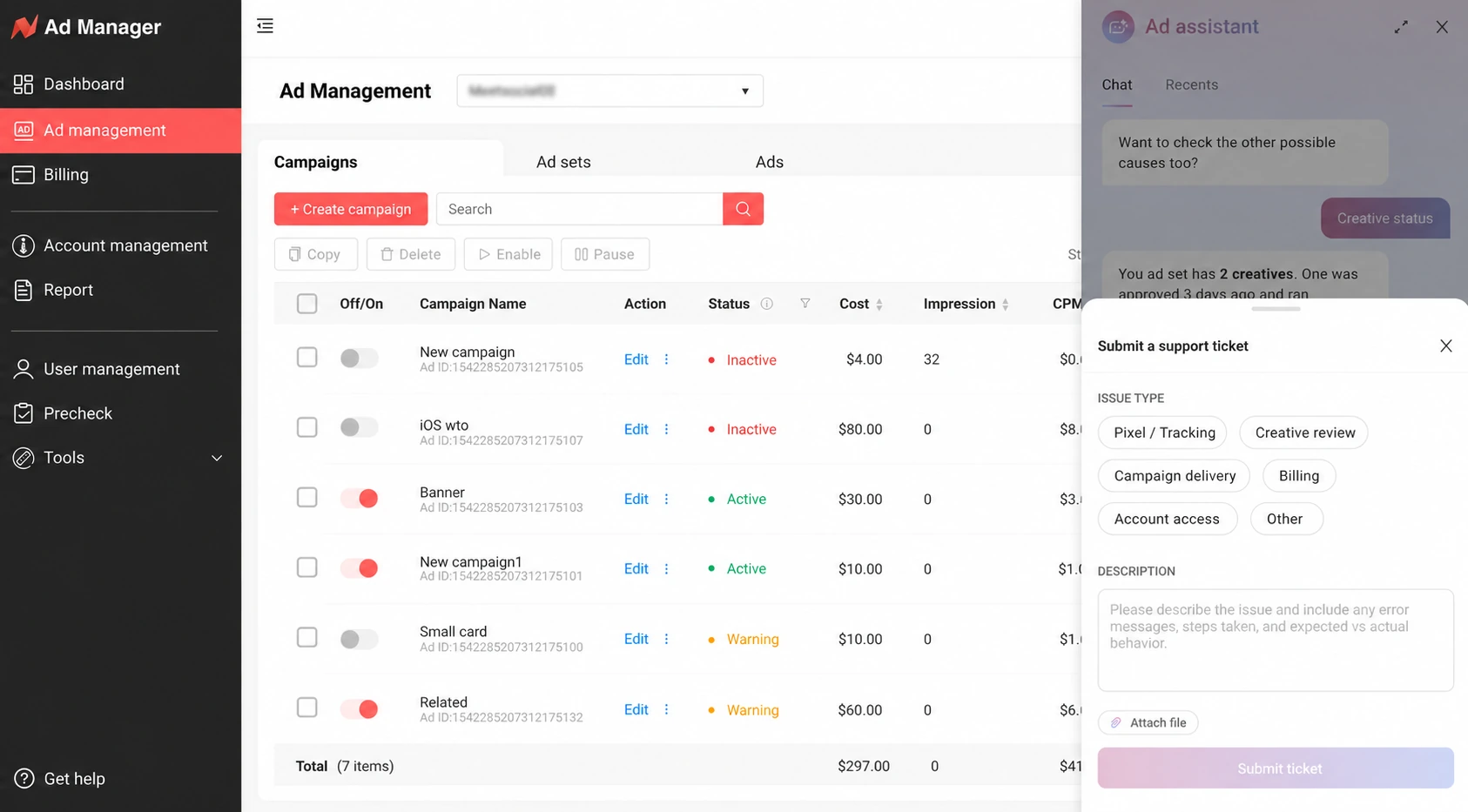1468x812 pixels.
Task: Turn off the New campaign1 switch
Action: tap(359, 568)
